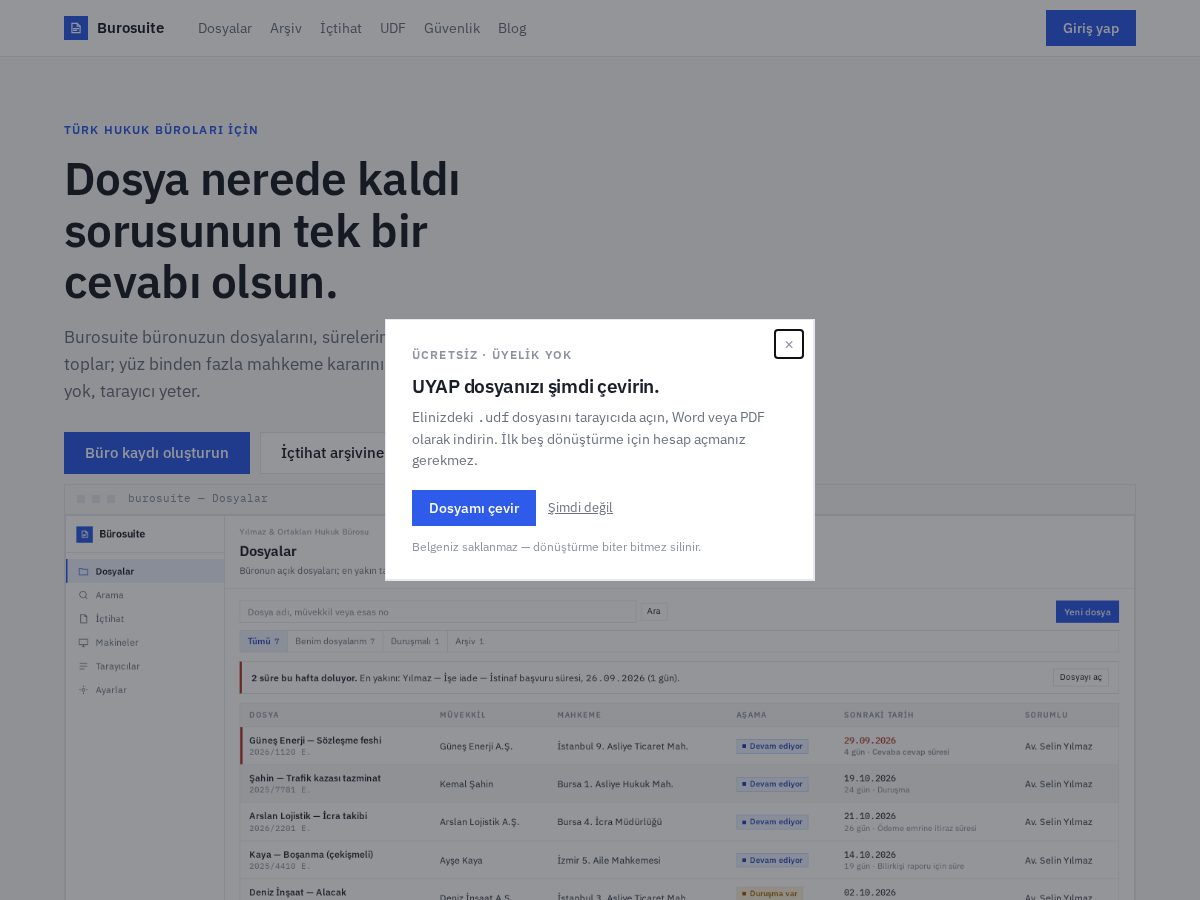The width and height of the screenshot is (1200, 900).
Task: Open Şahin — Trafik kazası tazminat file
Action: pyautogui.click(x=315, y=778)
